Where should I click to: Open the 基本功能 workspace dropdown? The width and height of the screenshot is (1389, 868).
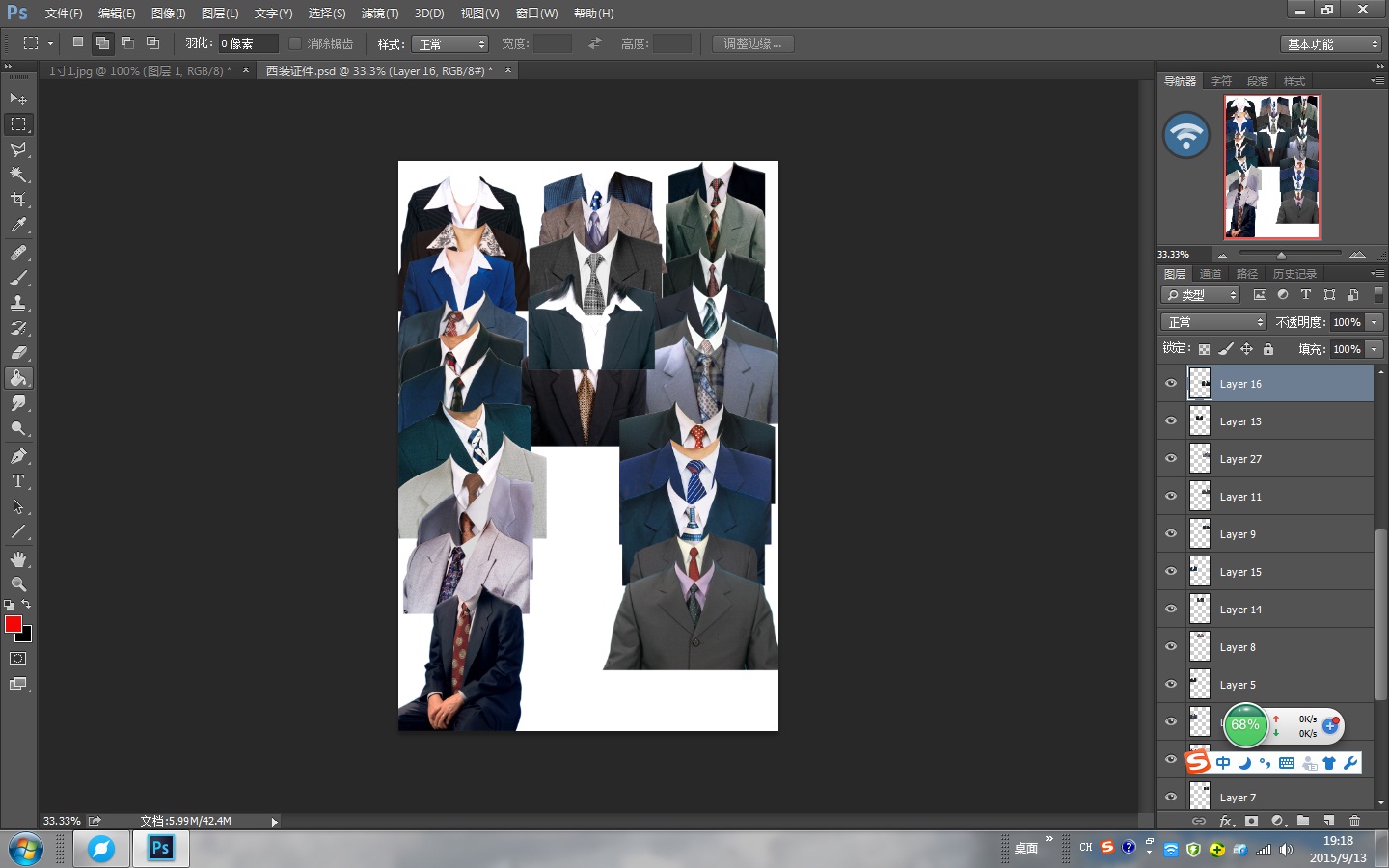[1331, 44]
